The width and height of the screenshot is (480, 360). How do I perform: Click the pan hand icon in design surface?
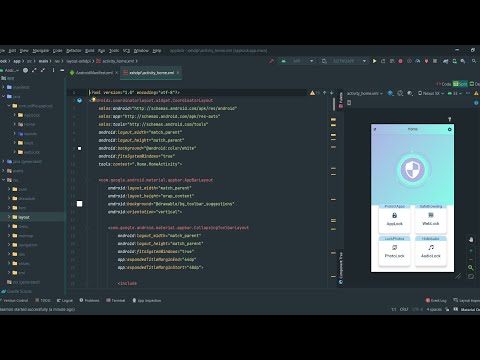tap(471, 240)
